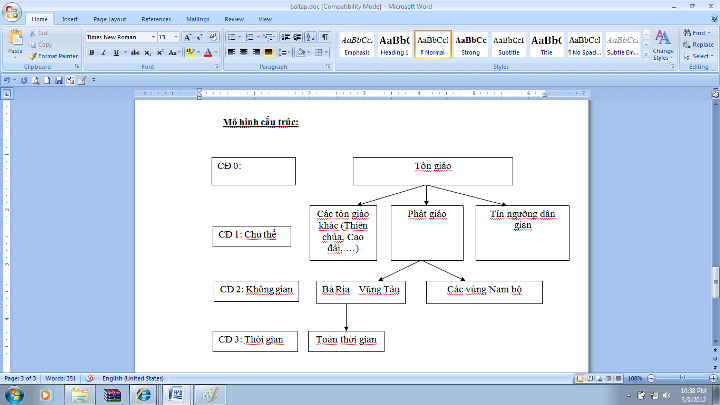Click Undo in Quick Access Toolbar
720x405 pixels.
8,79
